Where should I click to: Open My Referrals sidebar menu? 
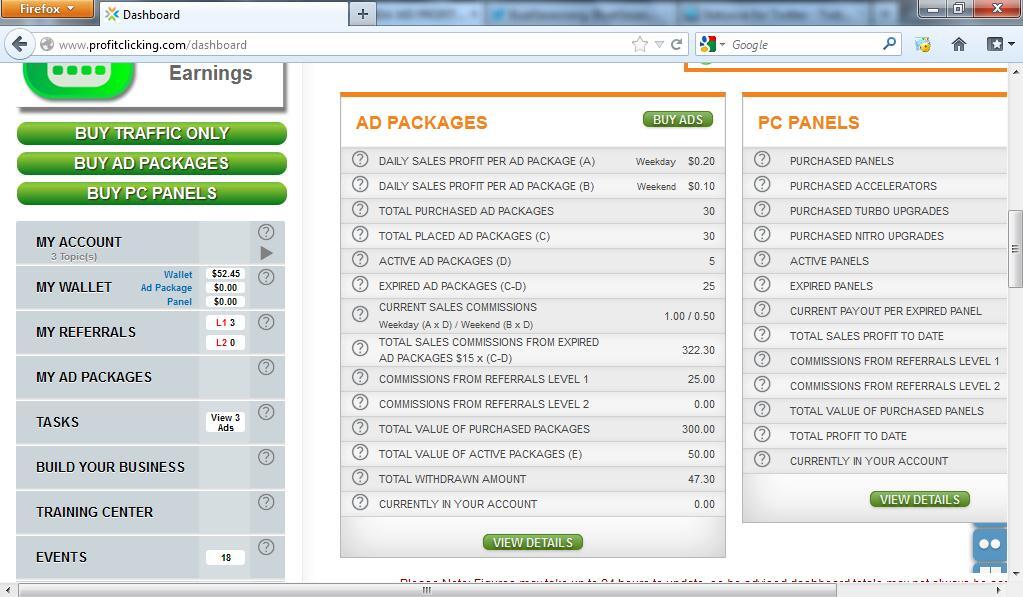[x=86, y=332]
